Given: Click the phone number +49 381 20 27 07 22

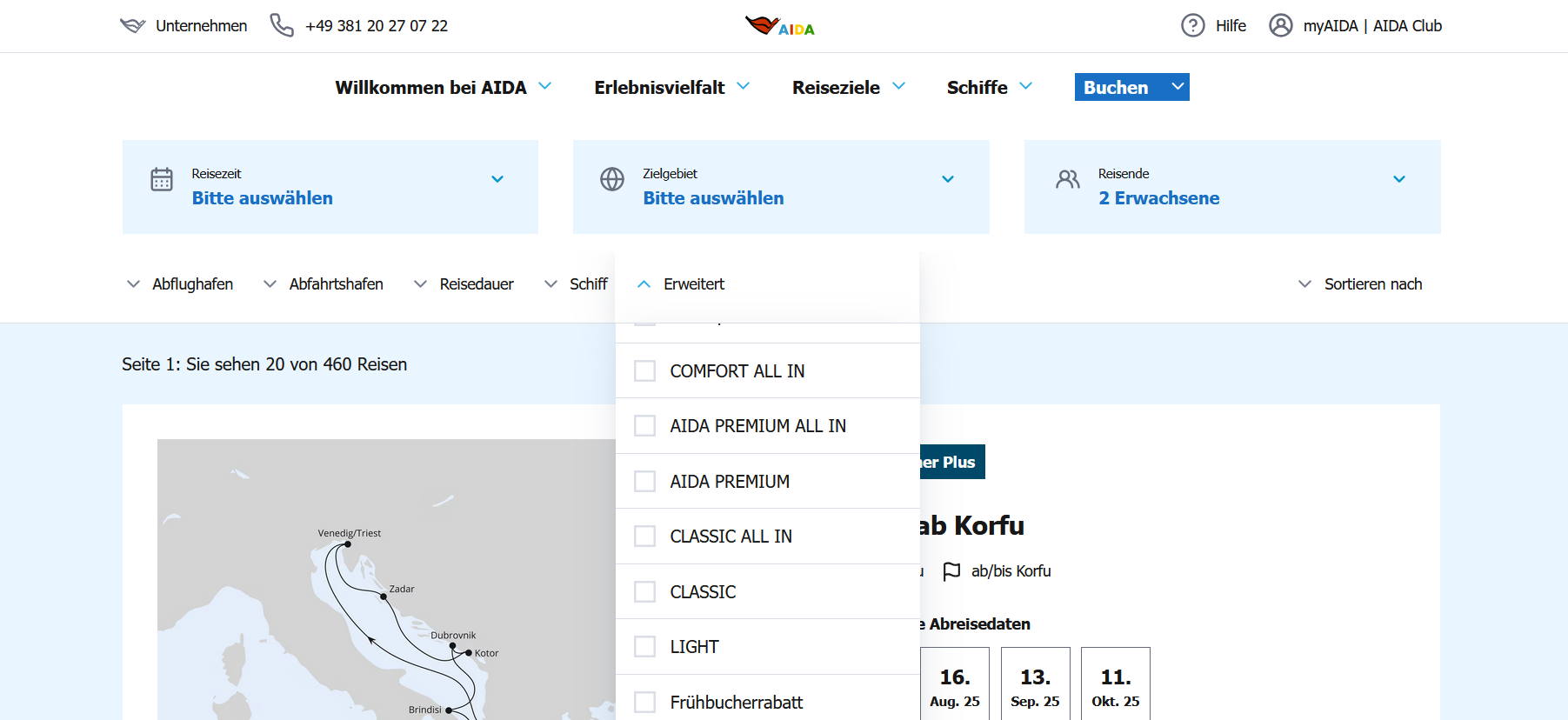Looking at the screenshot, I should pyautogui.click(x=377, y=26).
